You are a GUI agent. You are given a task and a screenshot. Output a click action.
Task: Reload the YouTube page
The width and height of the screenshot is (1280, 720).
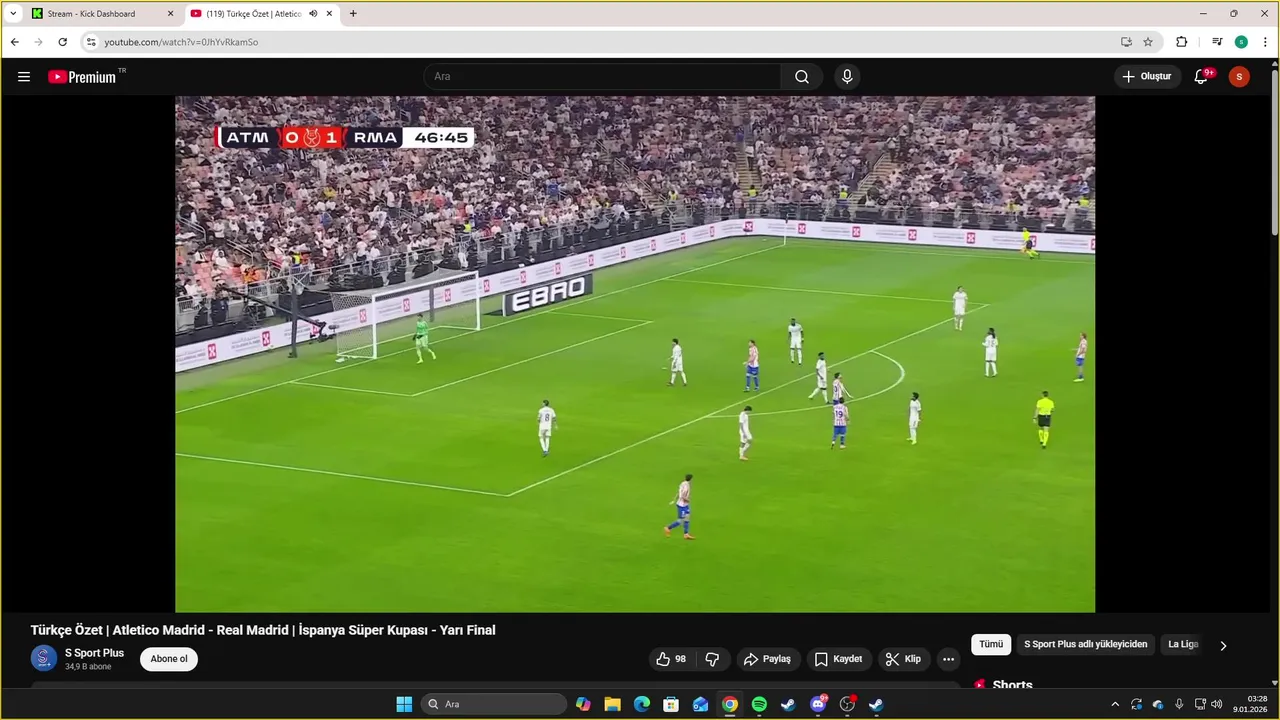[x=62, y=42]
